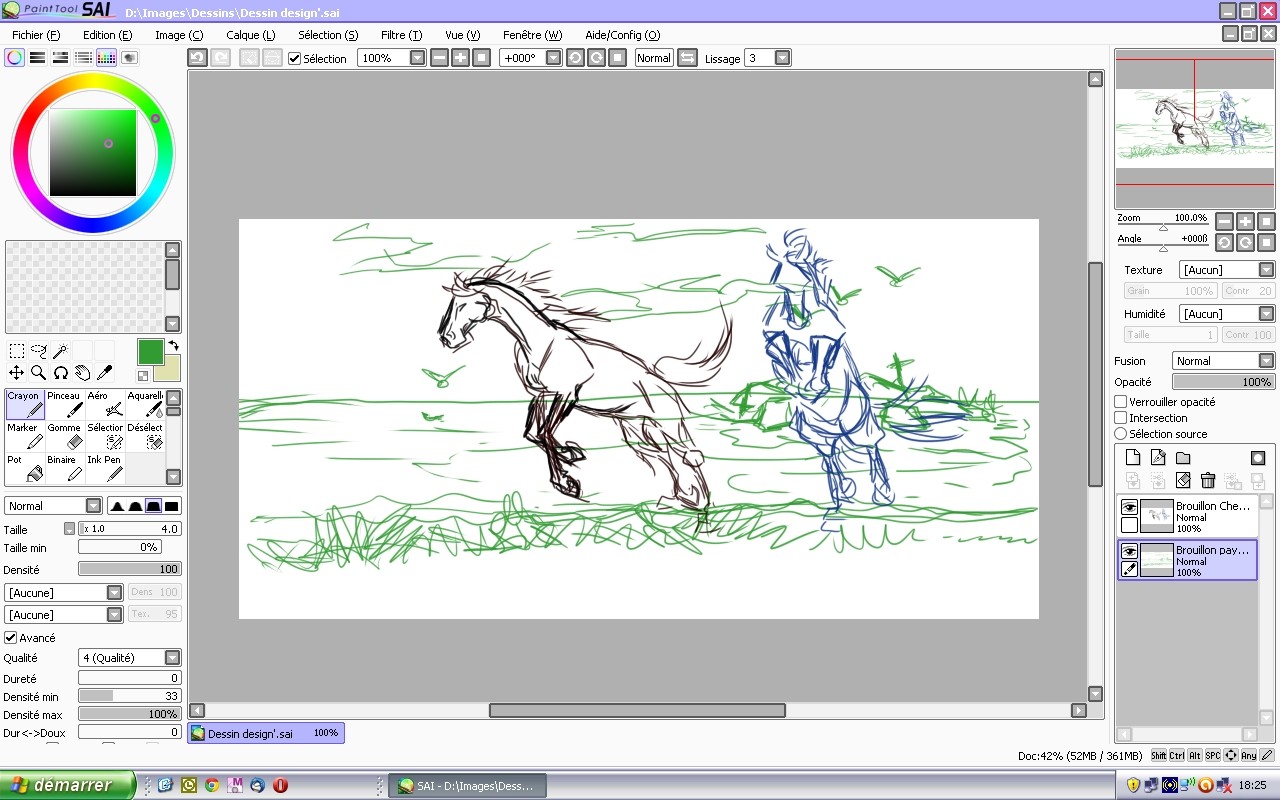This screenshot has height=800, width=1280.
Task: Click the green foreground color swatch
Action: point(150,352)
